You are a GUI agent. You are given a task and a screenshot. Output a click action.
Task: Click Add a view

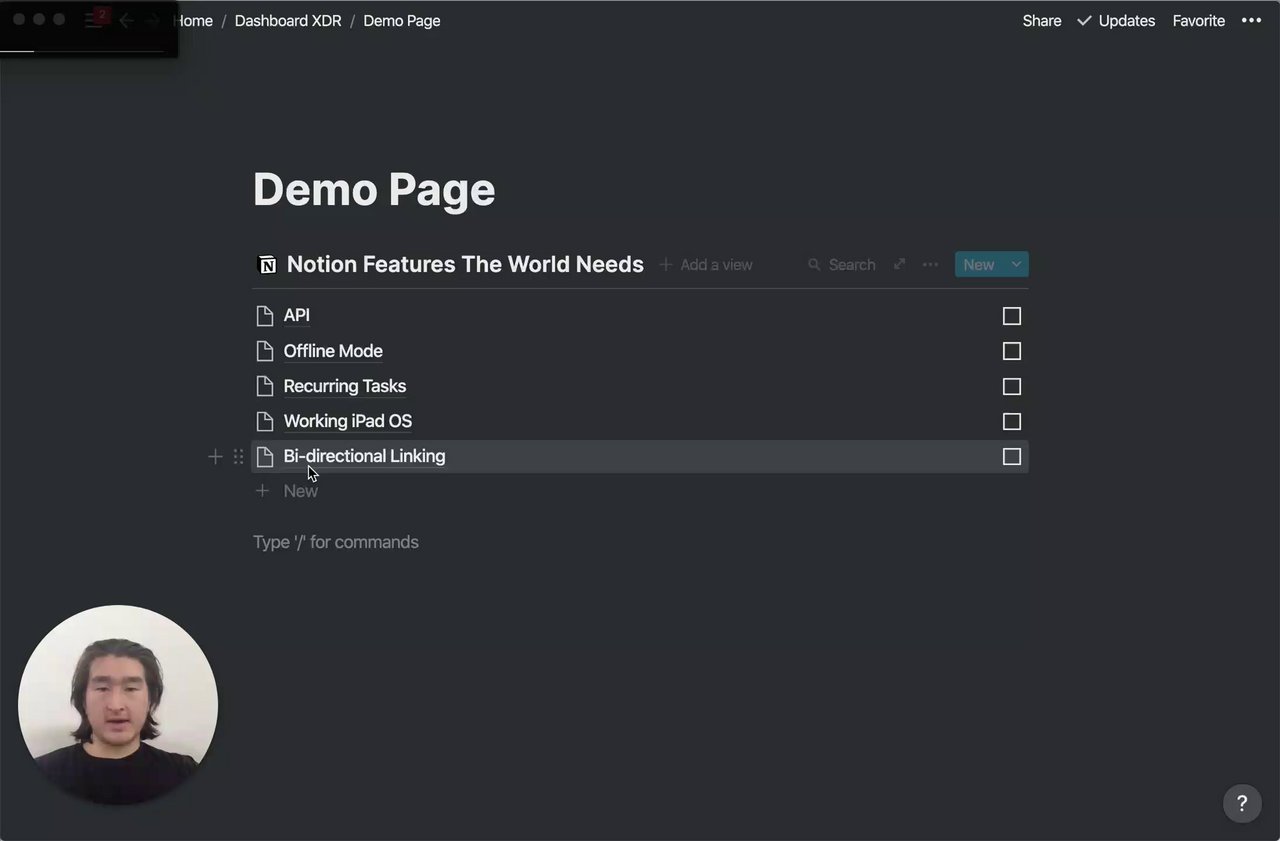click(706, 265)
